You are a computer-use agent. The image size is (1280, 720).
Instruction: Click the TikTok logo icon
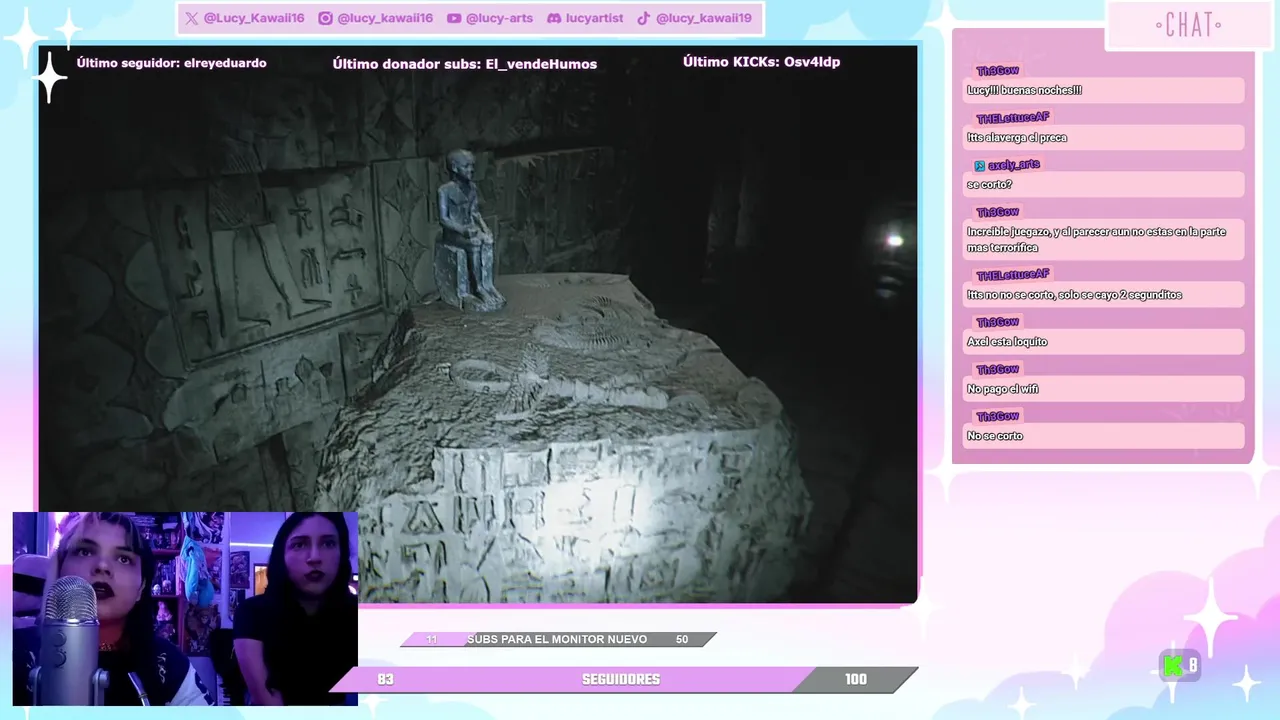(x=644, y=18)
